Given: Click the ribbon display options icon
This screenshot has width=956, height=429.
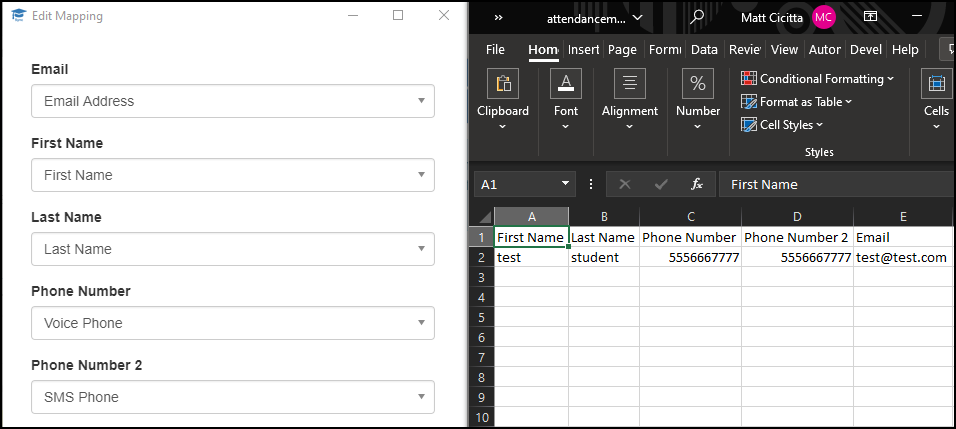Looking at the screenshot, I should tap(870, 17).
